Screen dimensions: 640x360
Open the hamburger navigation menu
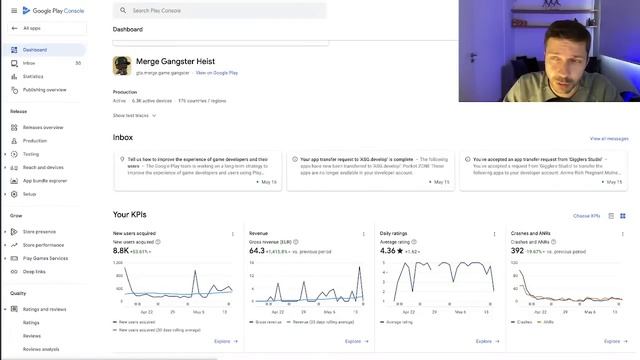(14, 11)
